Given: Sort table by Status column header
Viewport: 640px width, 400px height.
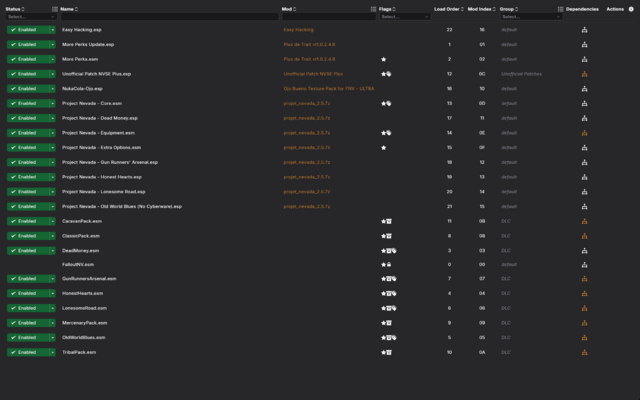Looking at the screenshot, I should [x=15, y=9].
